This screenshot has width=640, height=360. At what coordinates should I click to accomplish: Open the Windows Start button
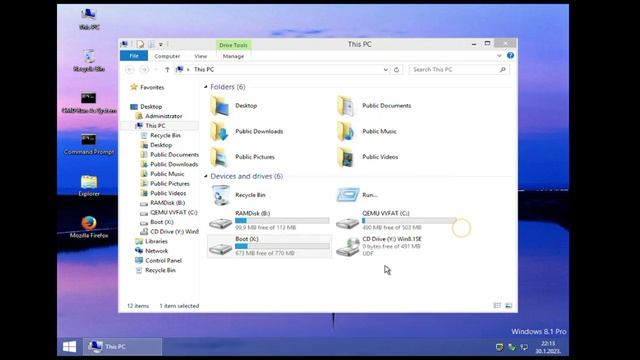click(69, 347)
